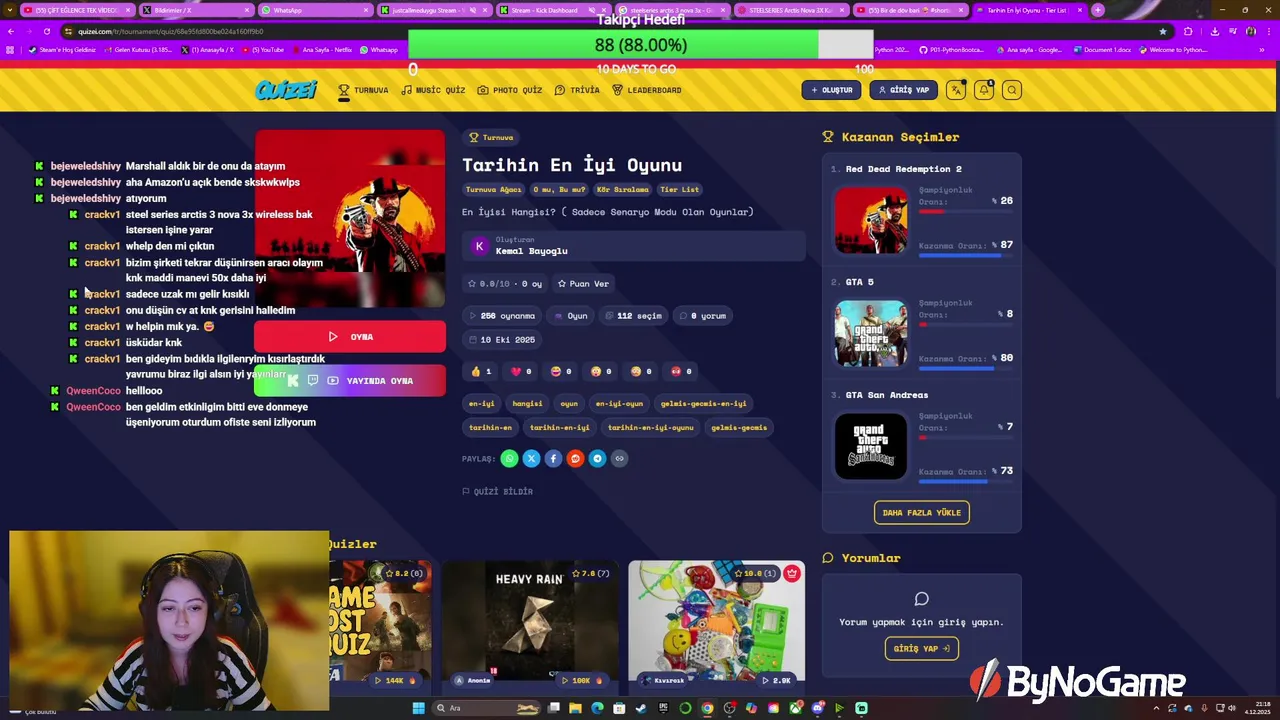Open Photo Quiz menu item
The image size is (1280, 720).
(x=510, y=90)
